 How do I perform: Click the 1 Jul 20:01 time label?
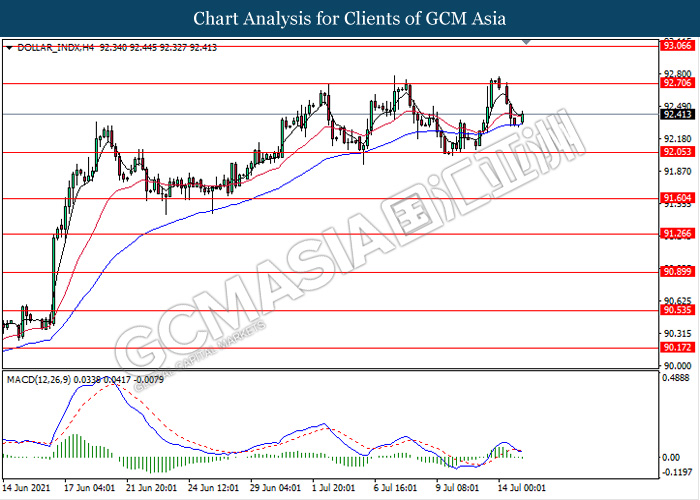[333, 488]
